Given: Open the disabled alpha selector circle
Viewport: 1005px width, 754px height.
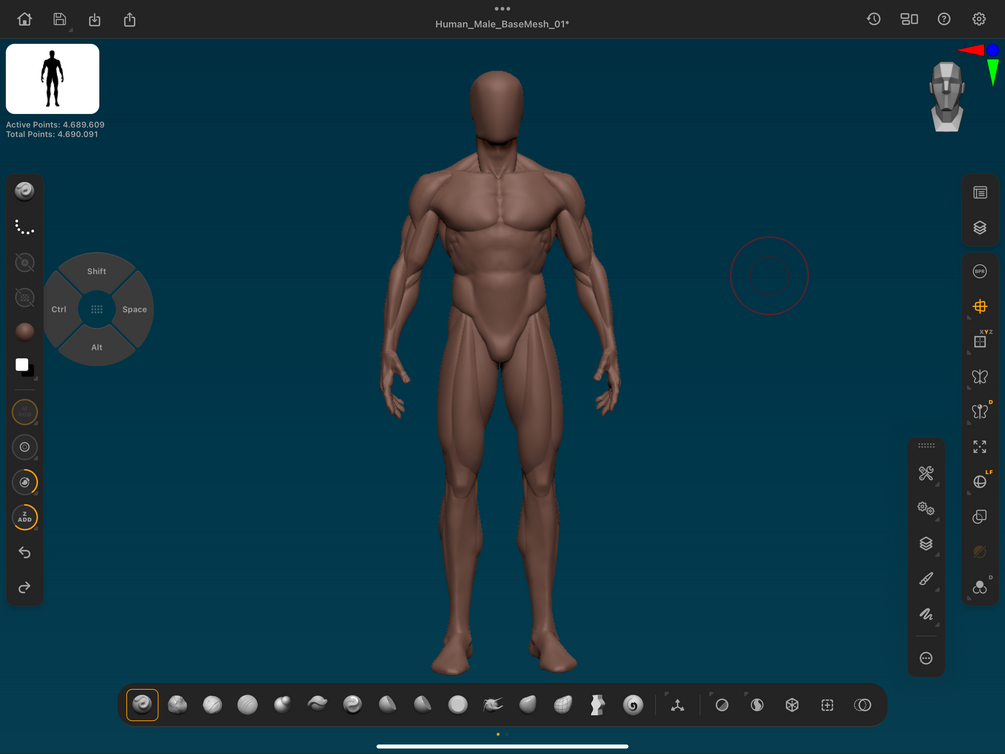Looking at the screenshot, I should [x=24, y=262].
